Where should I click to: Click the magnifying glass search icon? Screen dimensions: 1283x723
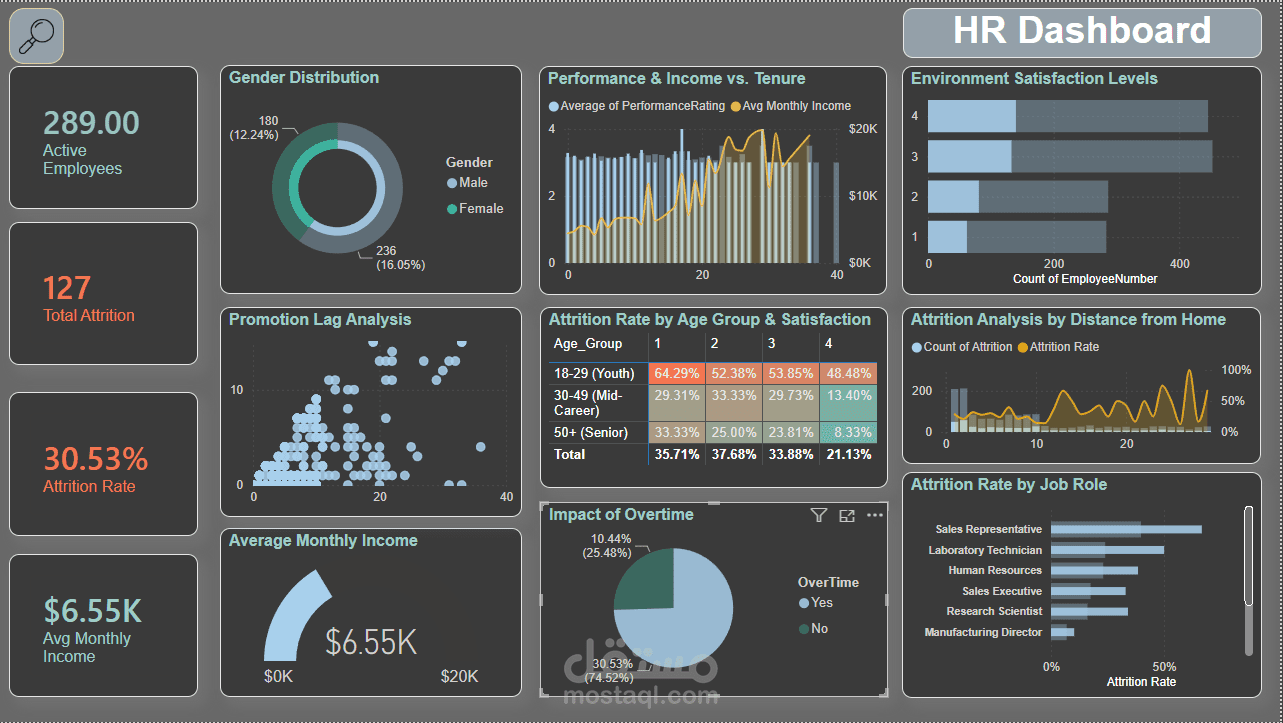point(36,35)
